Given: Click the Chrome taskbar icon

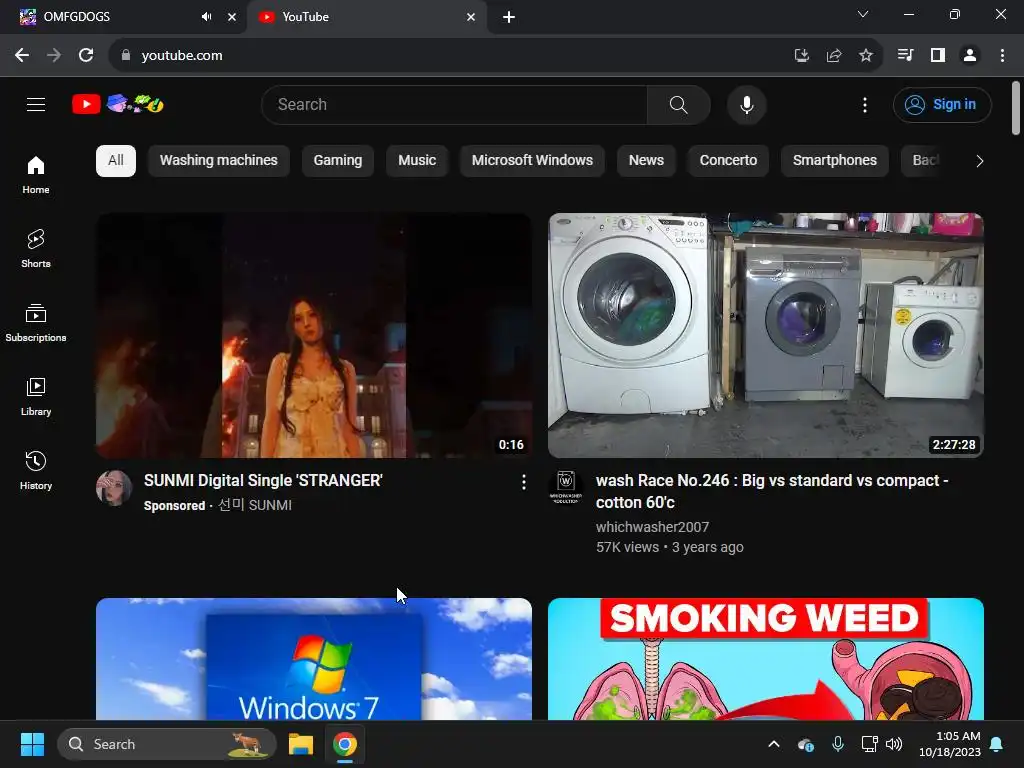Looking at the screenshot, I should pyautogui.click(x=345, y=744).
